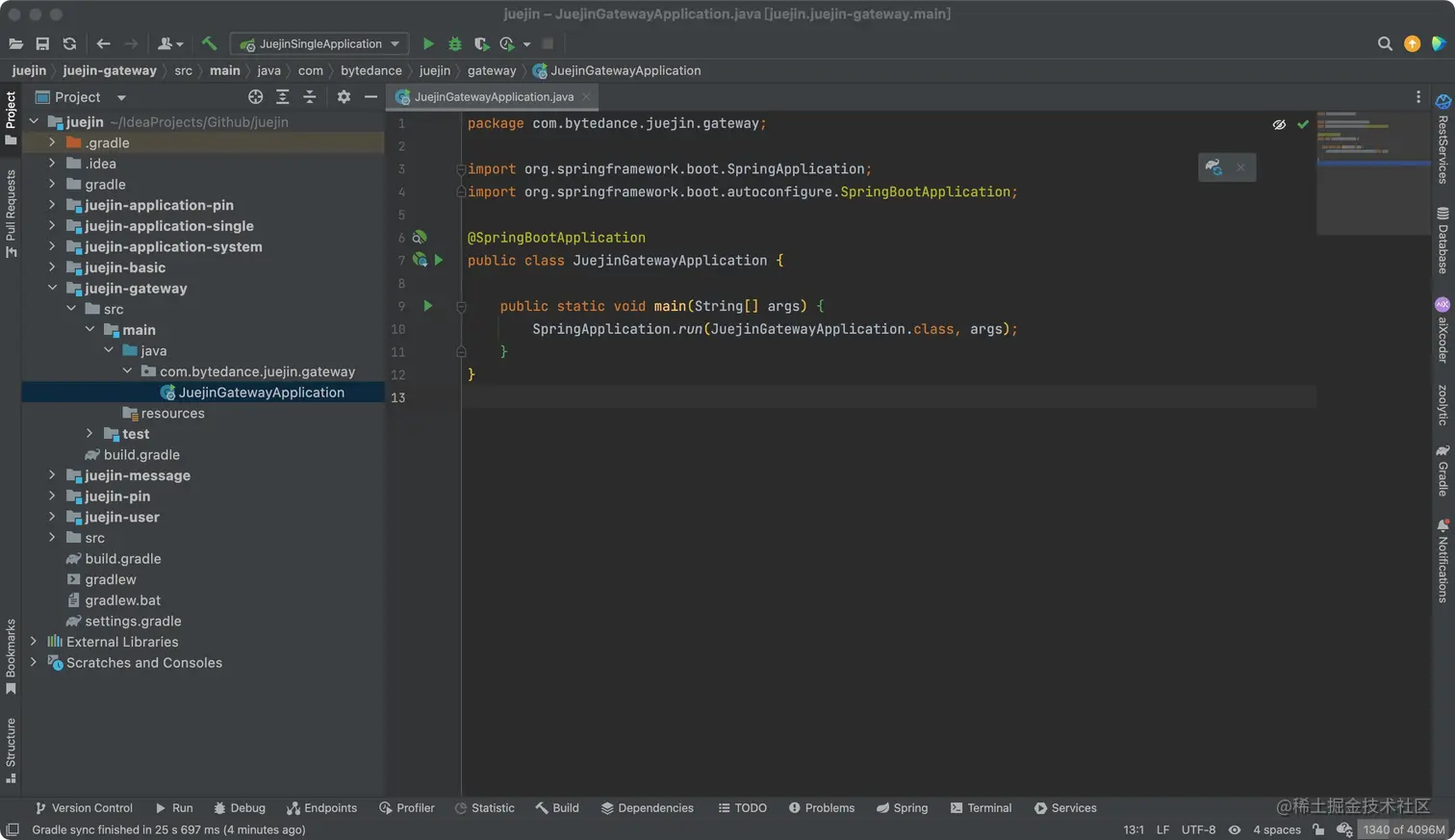This screenshot has height=840, width=1455.
Task: Locate the opened file in the Project tree
Action: coord(255,97)
